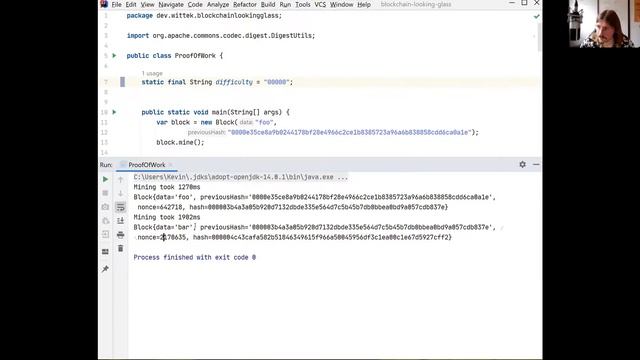Click the '1 usage' hint above difficulty
The image size is (640, 360).
click(152, 73)
